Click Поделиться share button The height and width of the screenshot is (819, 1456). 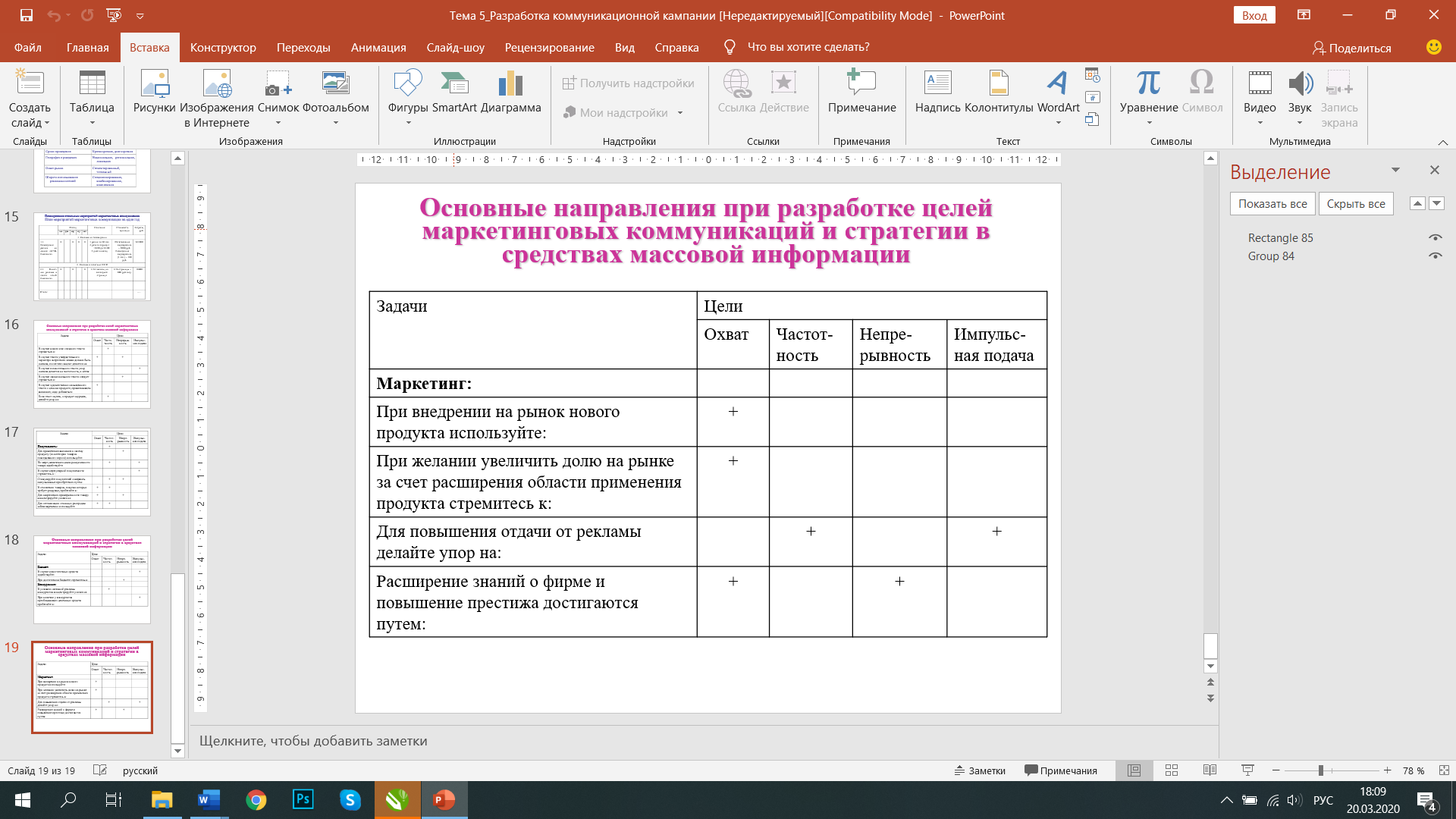point(1352,48)
